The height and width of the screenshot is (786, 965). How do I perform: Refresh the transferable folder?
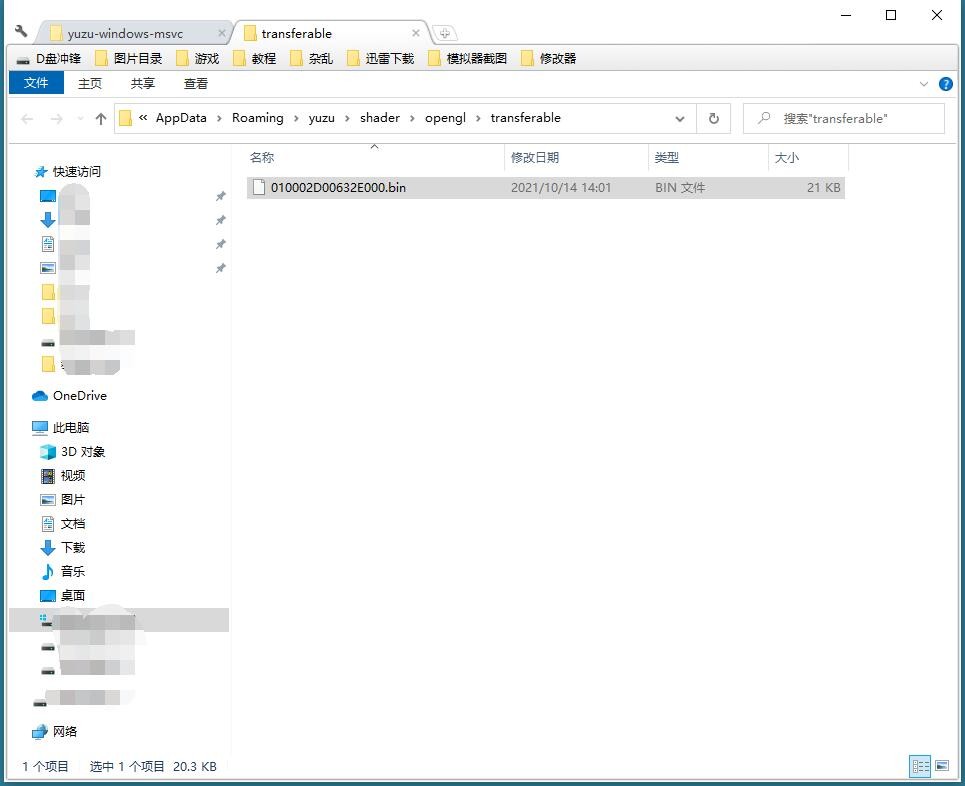(714, 119)
